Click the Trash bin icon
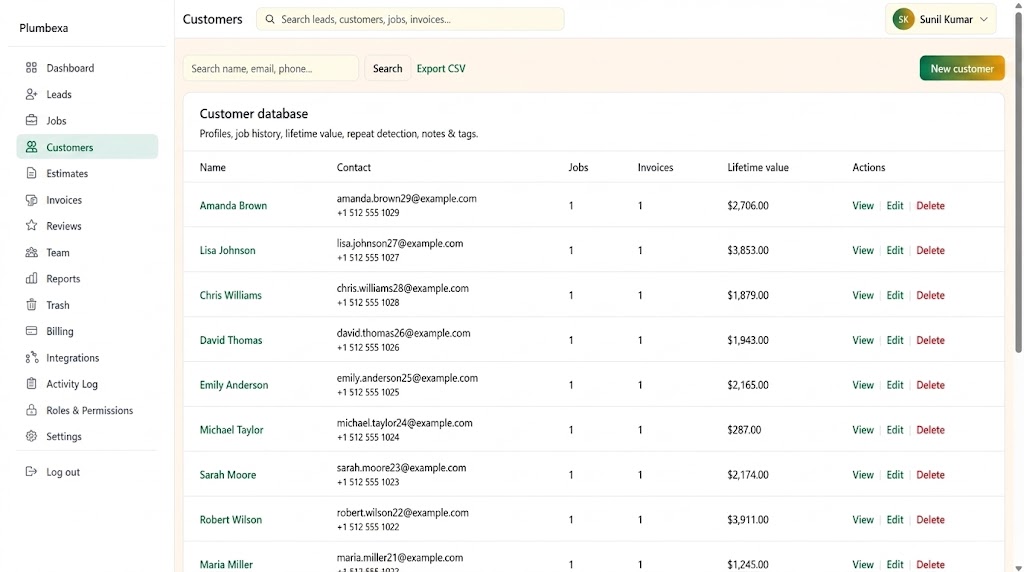The width and height of the screenshot is (1024, 572). pos(31,305)
